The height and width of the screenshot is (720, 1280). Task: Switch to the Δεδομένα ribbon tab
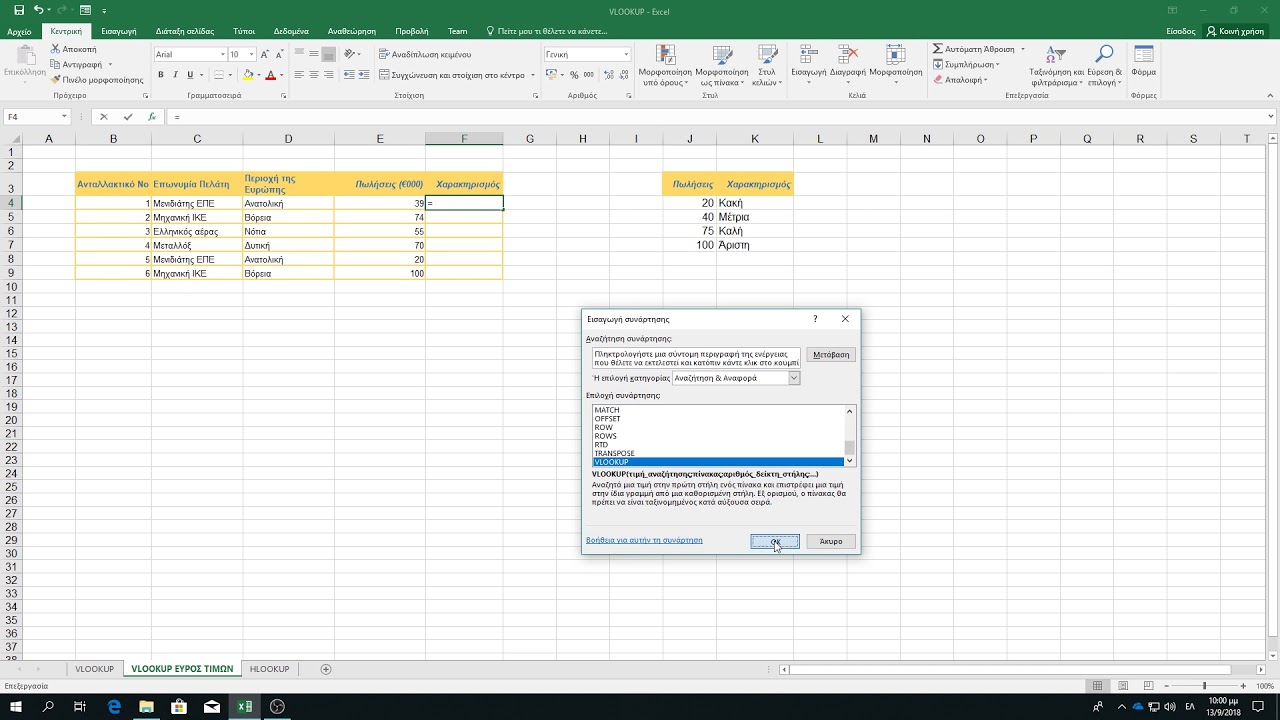coord(291,31)
